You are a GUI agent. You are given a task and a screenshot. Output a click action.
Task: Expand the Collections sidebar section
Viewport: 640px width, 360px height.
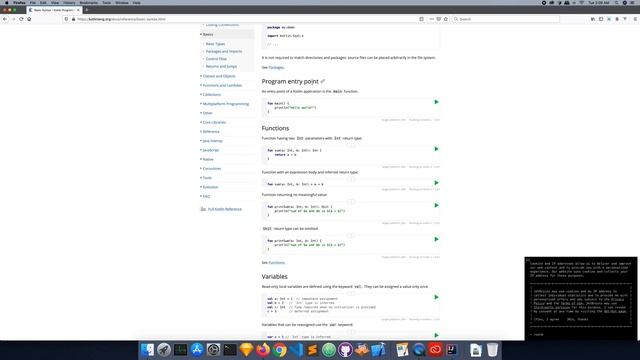coord(211,94)
